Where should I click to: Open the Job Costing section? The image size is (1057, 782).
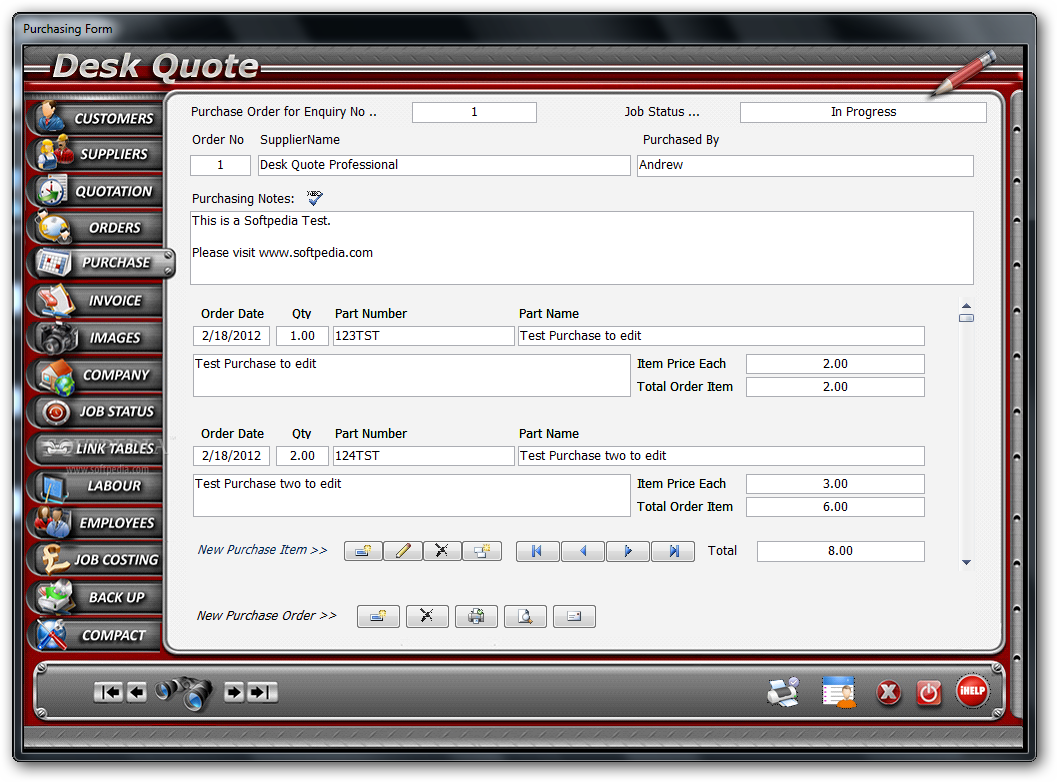click(x=96, y=560)
